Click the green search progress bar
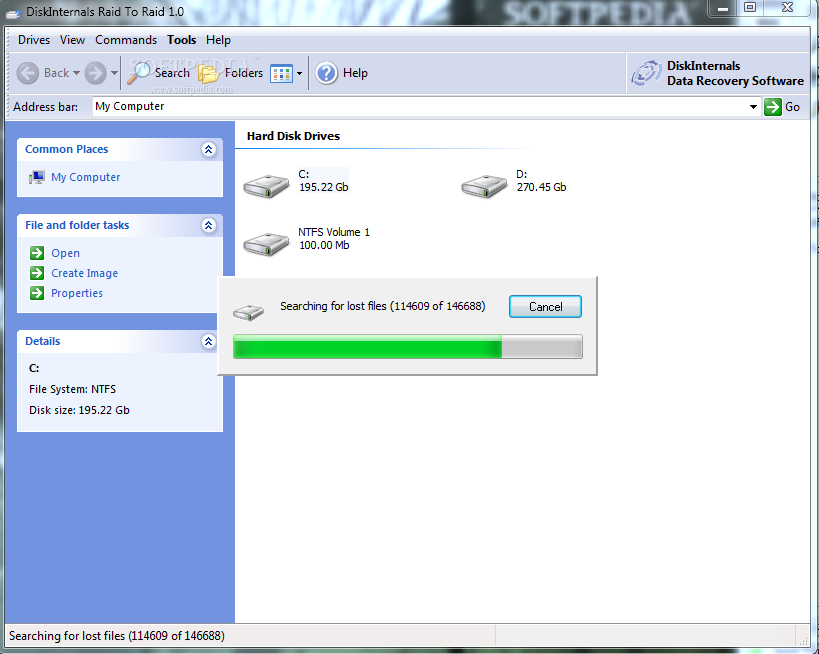819x654 pixels. [x=407, y=347]
